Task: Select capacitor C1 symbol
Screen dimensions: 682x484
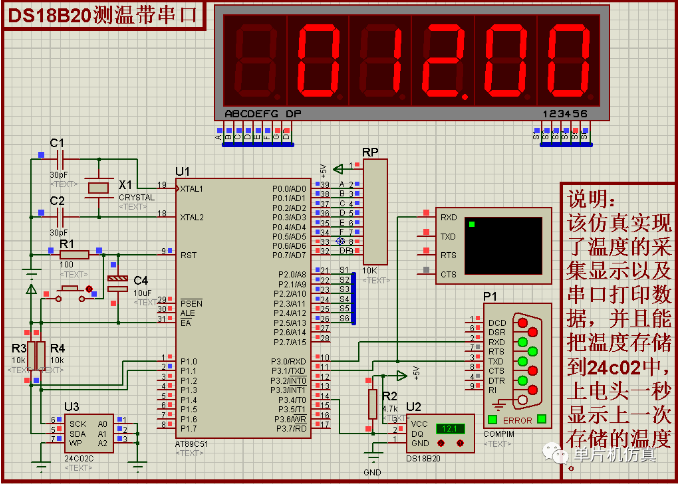Action: point(60,160)
